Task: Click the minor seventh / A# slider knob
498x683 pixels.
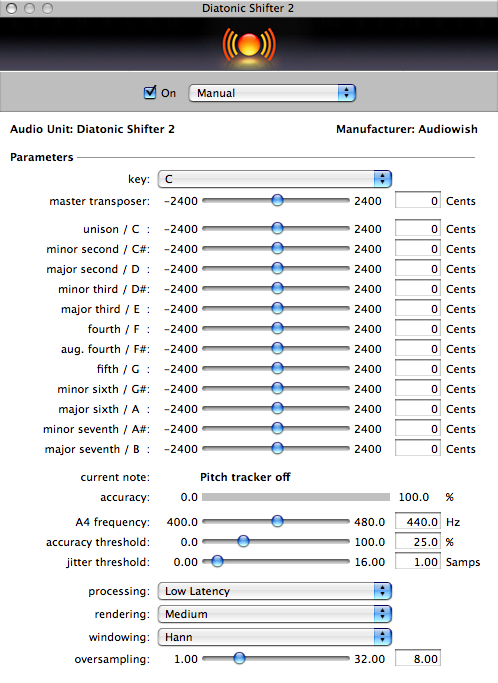Action: point(277,429)
